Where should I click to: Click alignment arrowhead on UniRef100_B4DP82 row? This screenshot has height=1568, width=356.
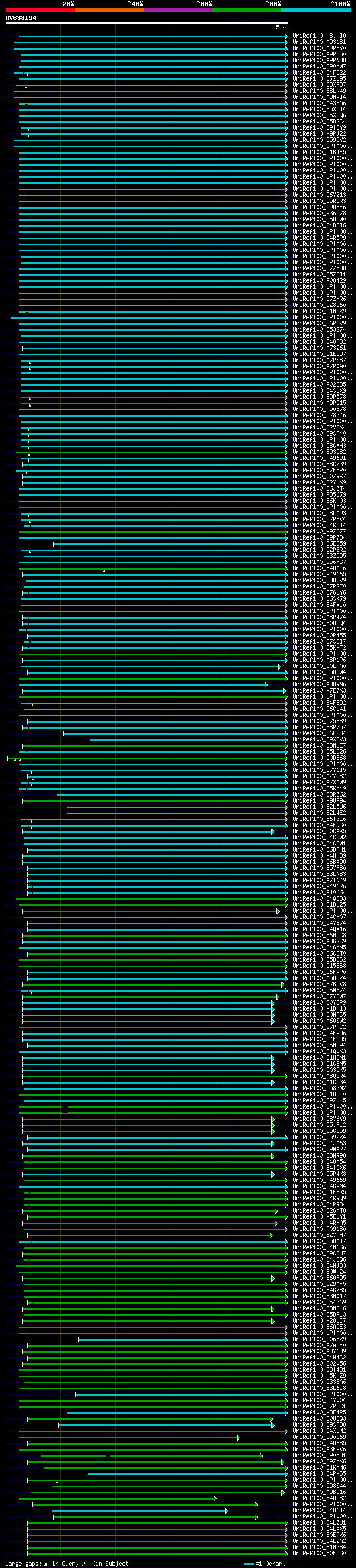click(215, 1498)
